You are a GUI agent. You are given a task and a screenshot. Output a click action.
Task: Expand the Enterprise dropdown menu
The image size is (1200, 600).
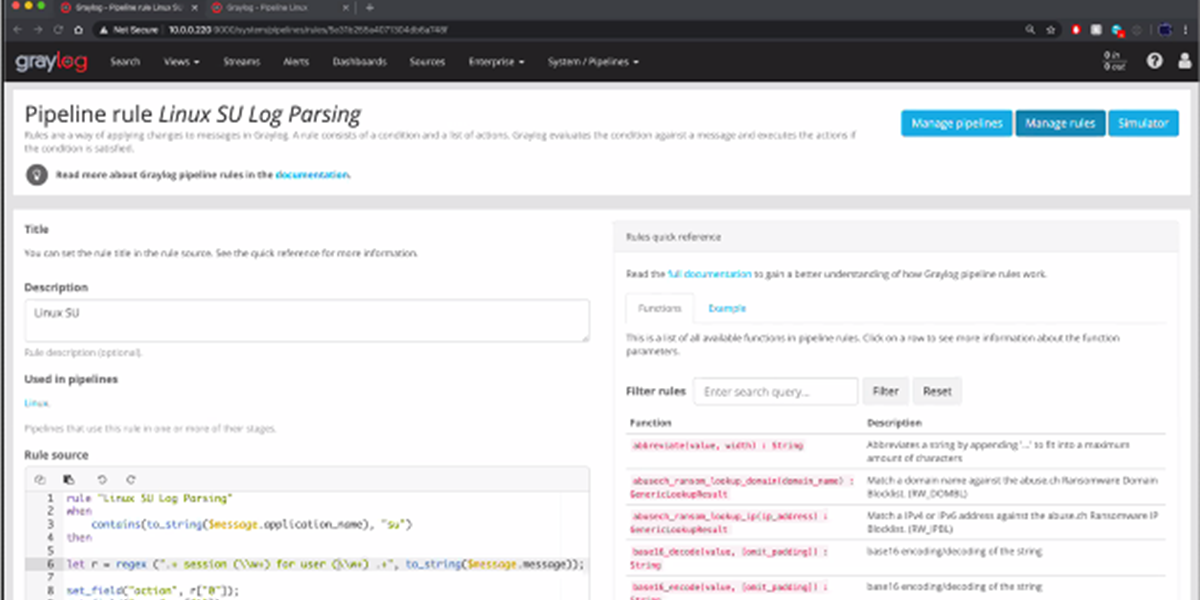point(496,62)
